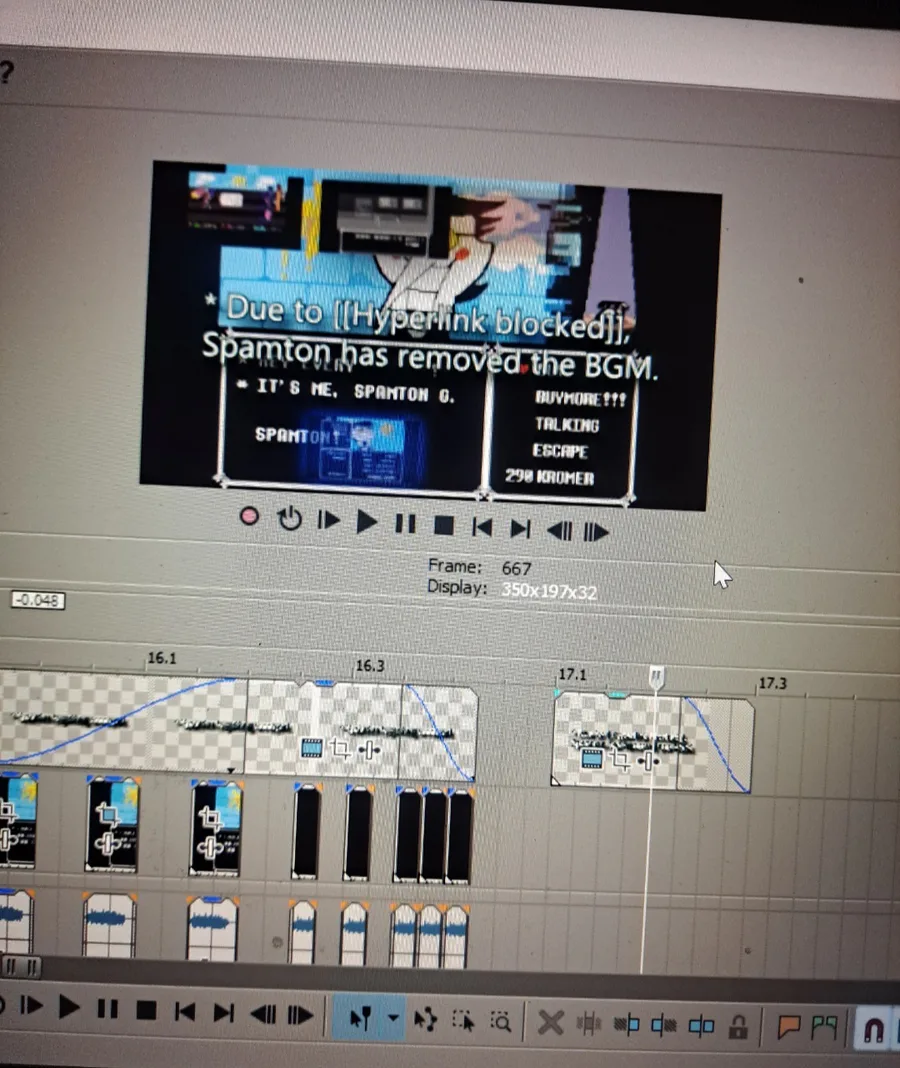The width and height of the screenshot is (900, 1068).
Task: Click the -0.048 rate value box
Action: point(38,600)
